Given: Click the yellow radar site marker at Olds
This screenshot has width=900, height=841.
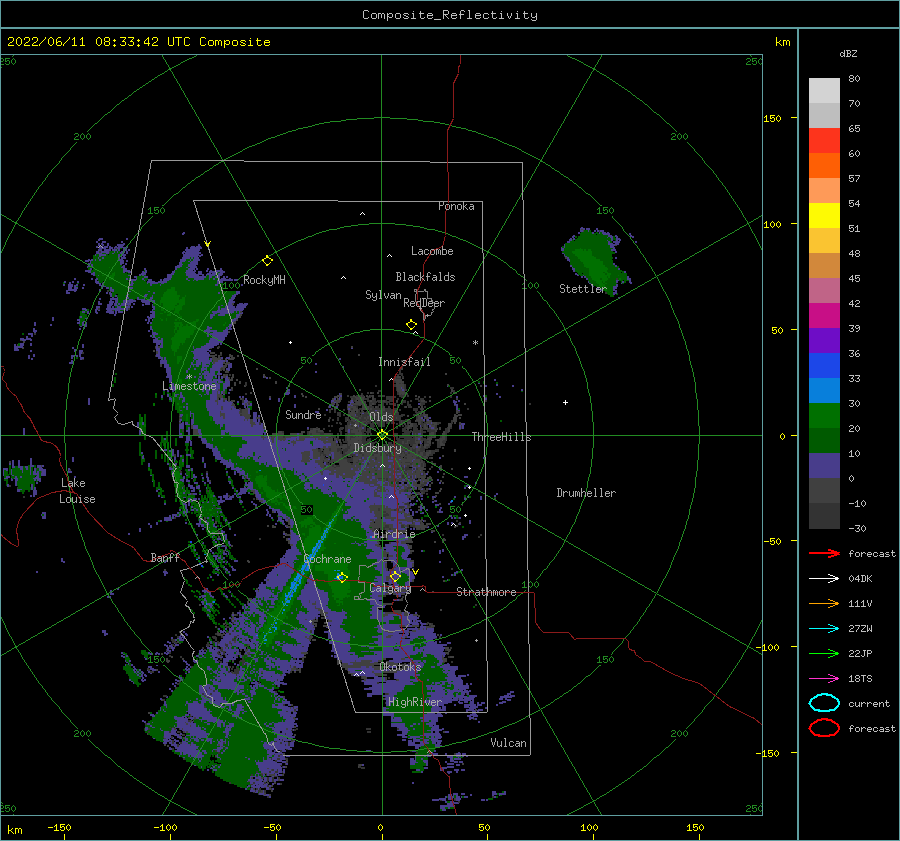Looking at the screenshot, I should point(382,435).
